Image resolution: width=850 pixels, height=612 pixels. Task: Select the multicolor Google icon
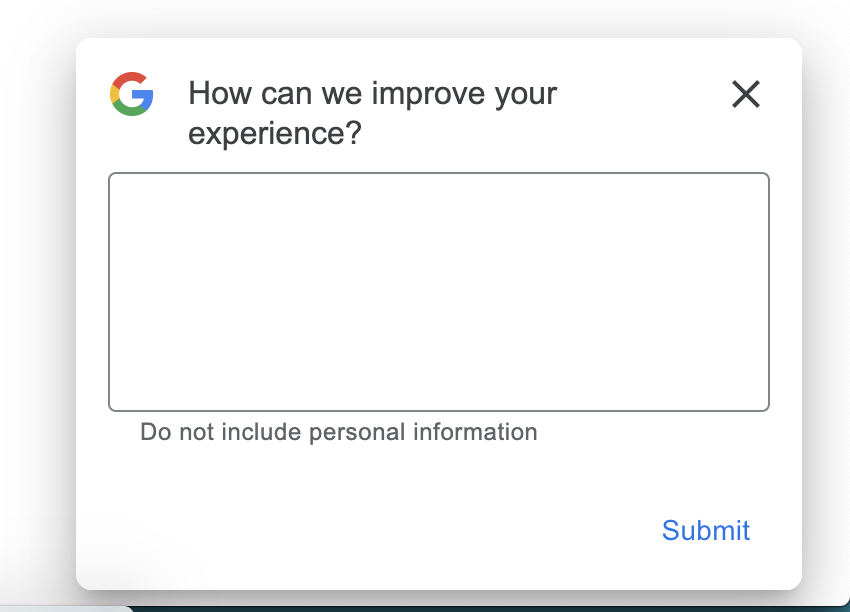(132, 94)
